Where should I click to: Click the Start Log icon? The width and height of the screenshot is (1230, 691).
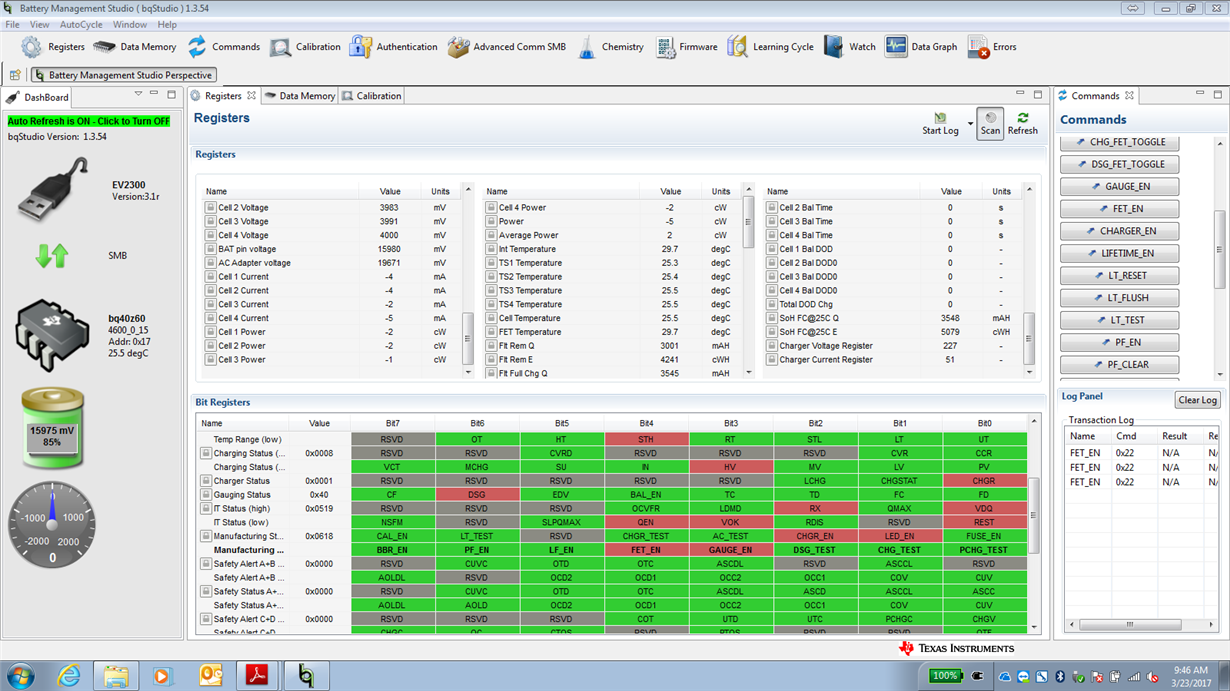pos(940,118)
